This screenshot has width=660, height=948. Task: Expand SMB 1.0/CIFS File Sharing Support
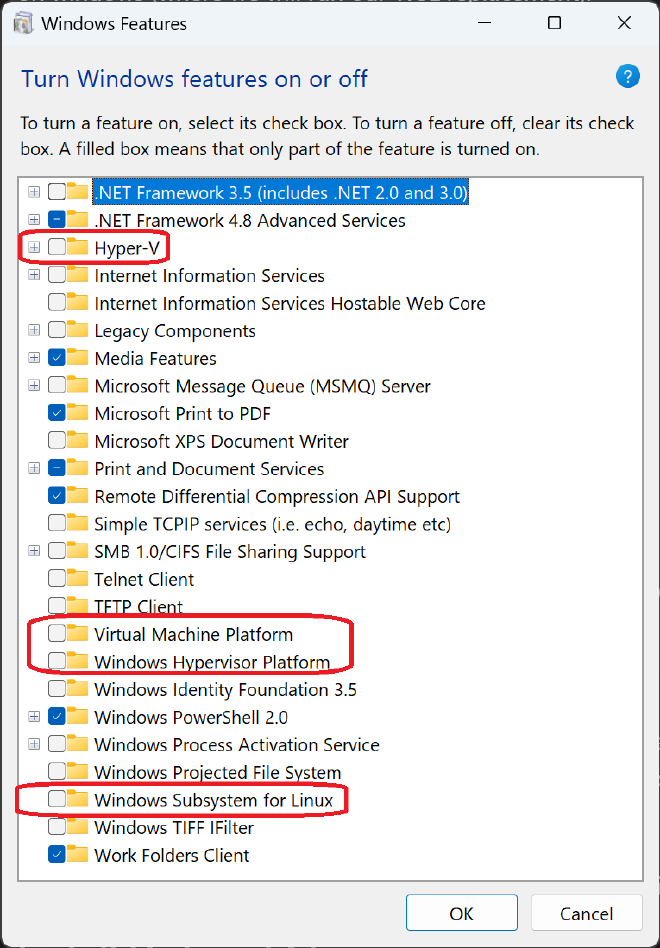tap(34, 551)
